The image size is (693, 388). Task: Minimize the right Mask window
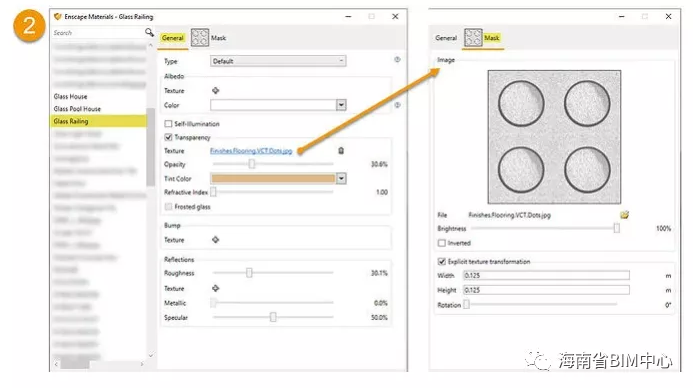tap(621, 16)
